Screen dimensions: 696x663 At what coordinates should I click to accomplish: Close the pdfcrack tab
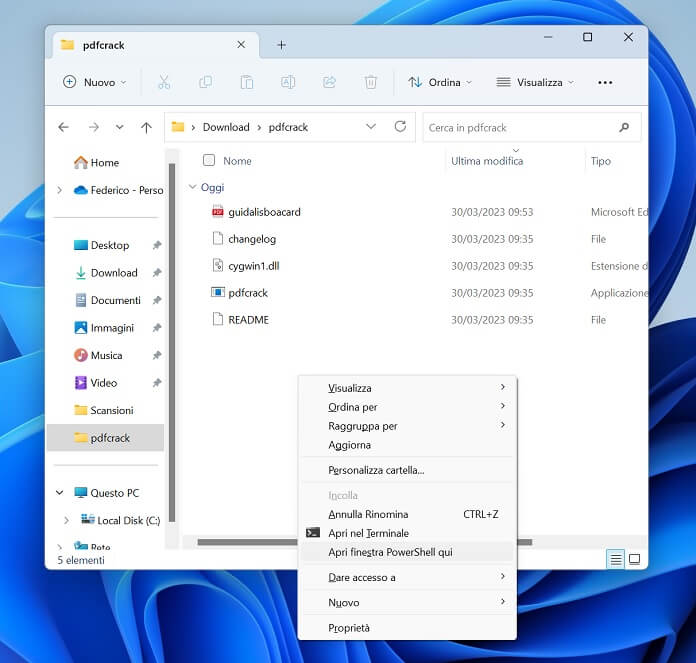click(x=241, y=45)
